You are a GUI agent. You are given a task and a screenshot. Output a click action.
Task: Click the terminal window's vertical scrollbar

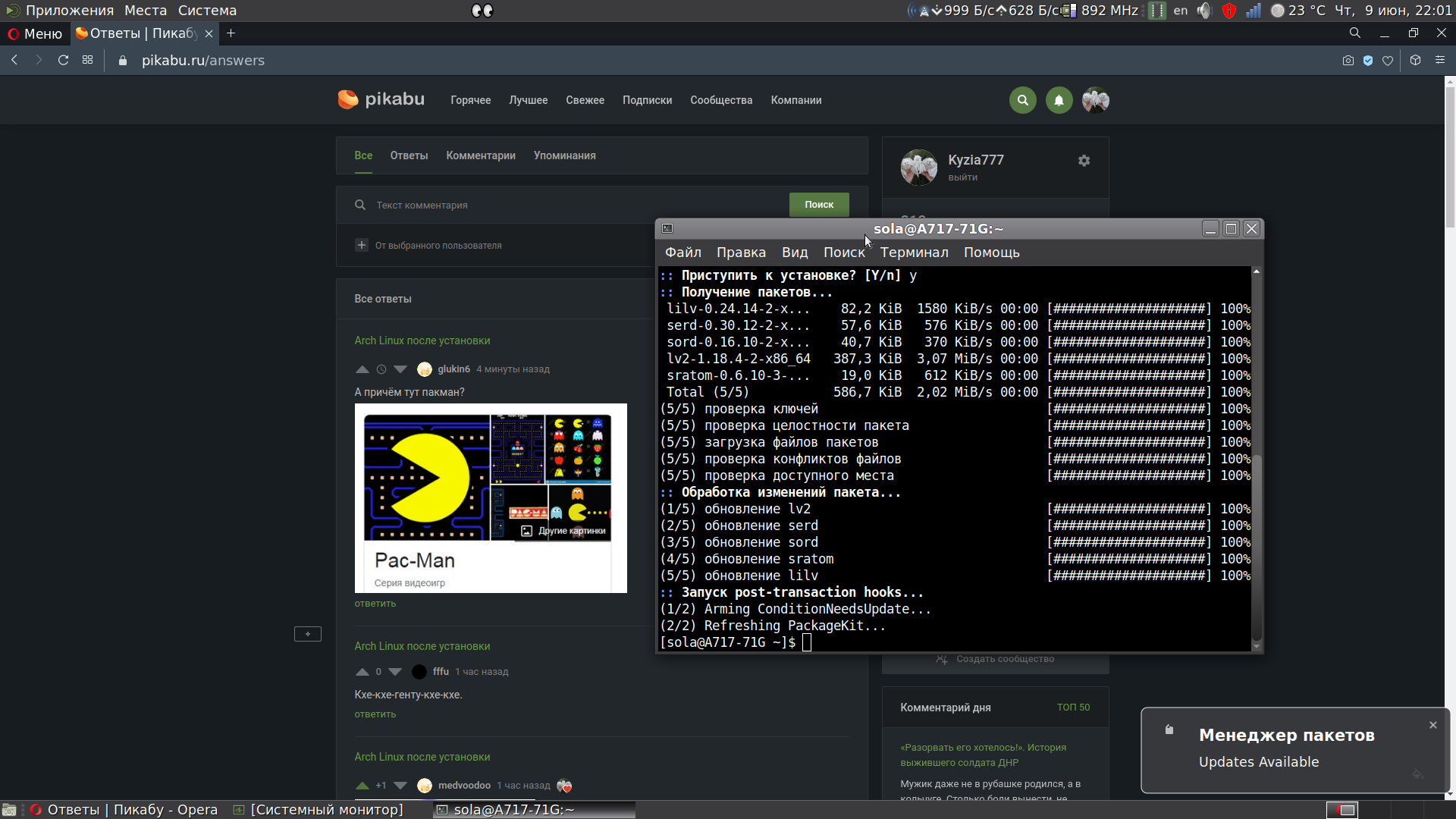(x=1256, y=546)
